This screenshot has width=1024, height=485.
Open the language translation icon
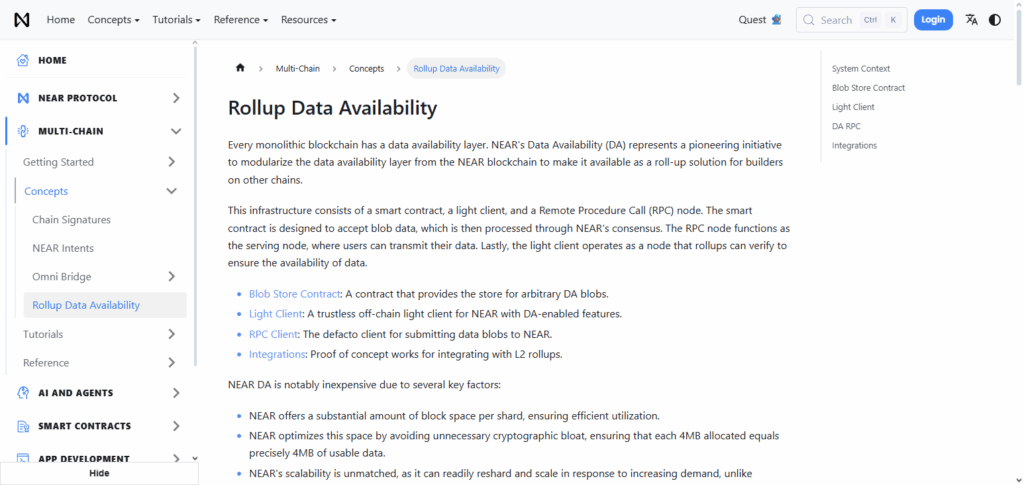pyautogui.click(x=971, y=20)
